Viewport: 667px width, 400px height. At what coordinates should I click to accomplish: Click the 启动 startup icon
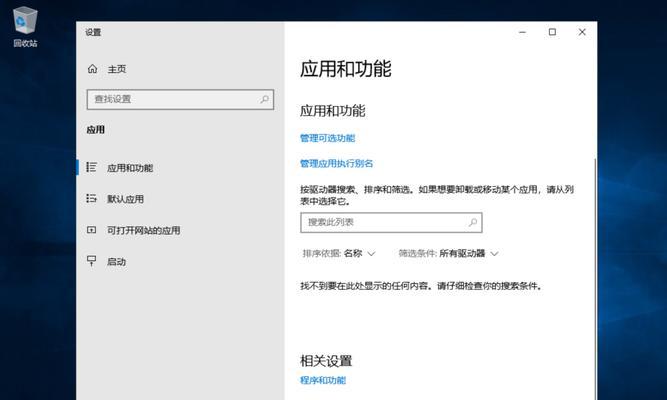[91, 260]
